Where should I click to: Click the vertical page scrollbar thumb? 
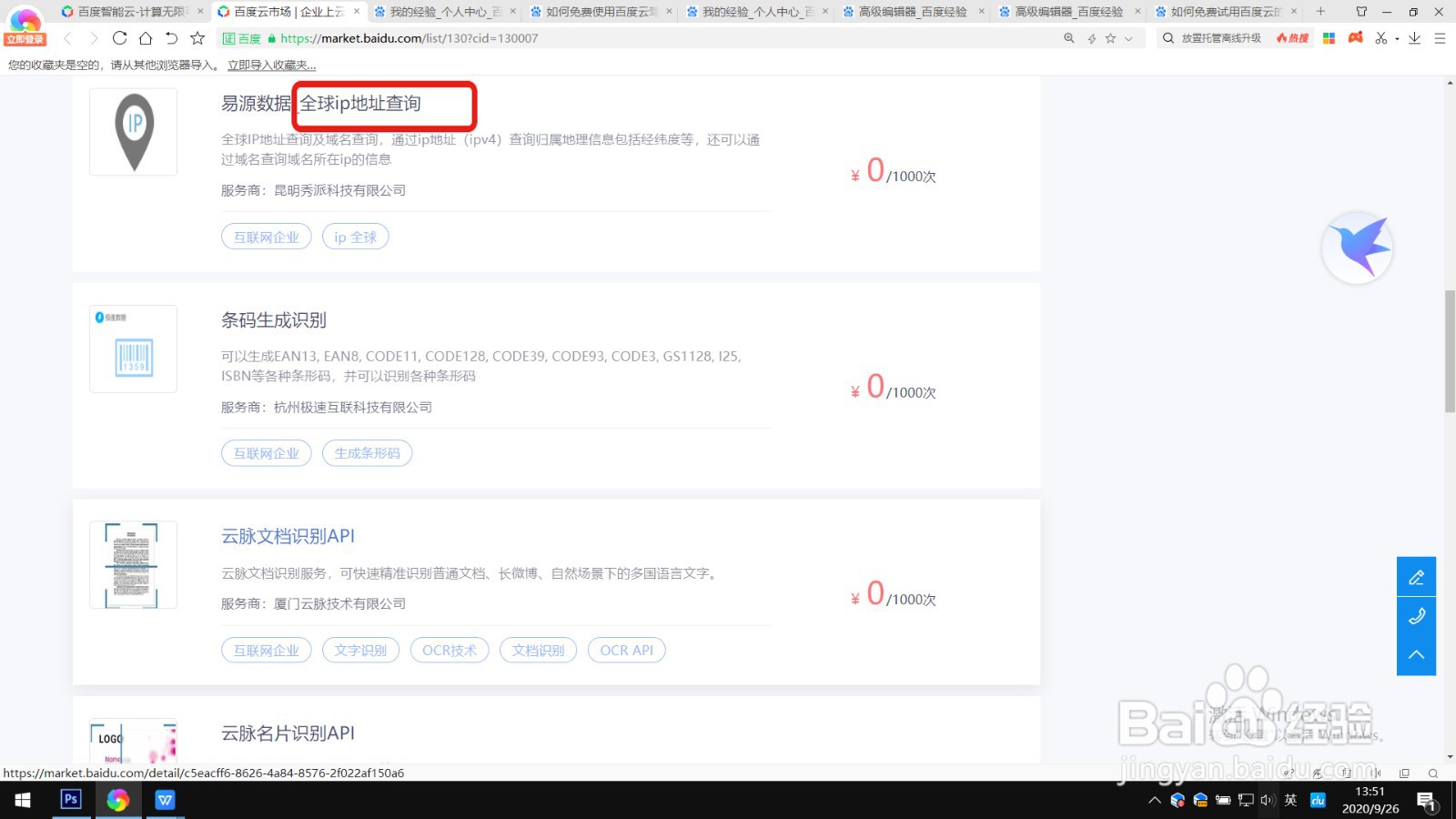tap(1450, 351)
